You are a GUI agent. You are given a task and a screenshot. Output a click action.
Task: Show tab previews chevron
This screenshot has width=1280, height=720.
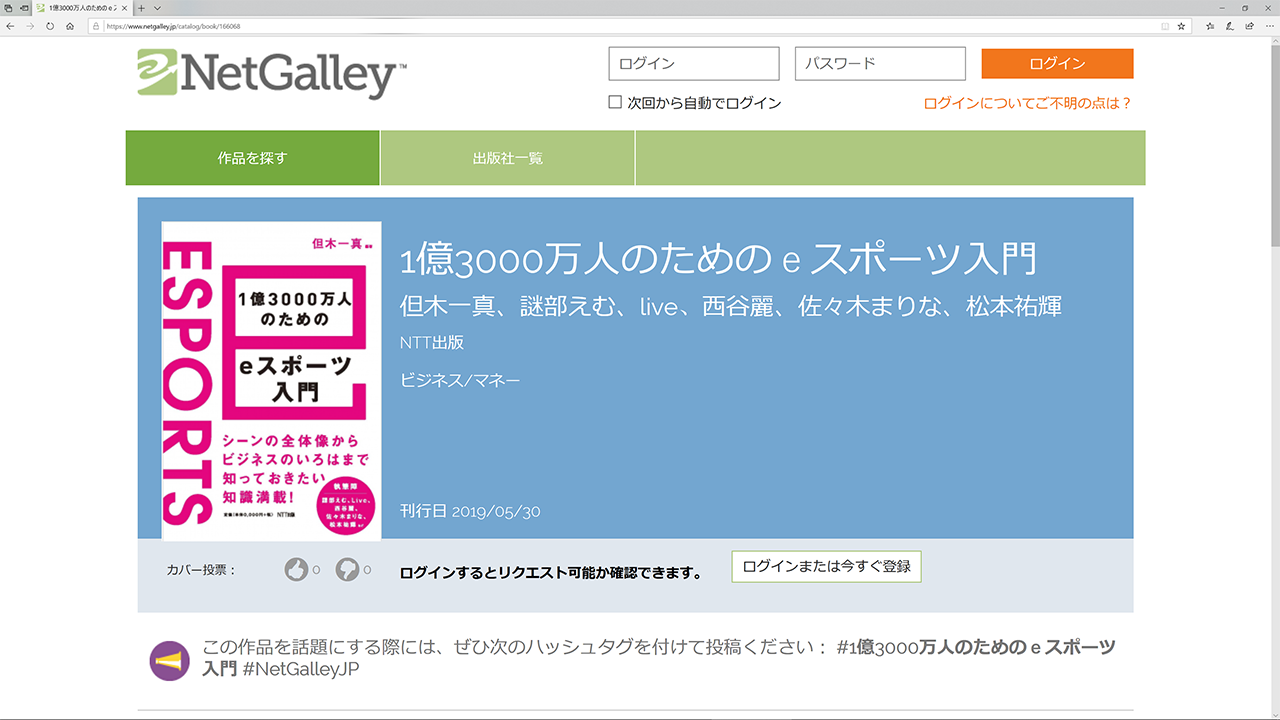157,7
